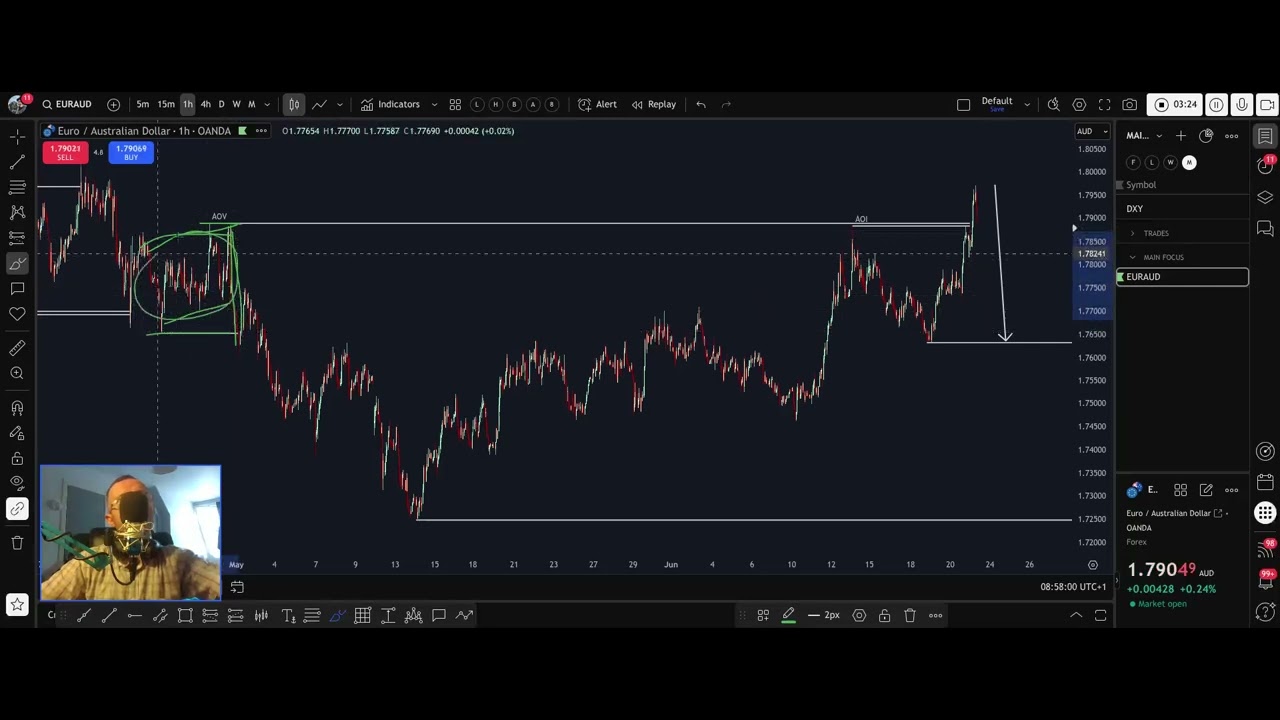Toggle the recorder microphone
The width and height of the screenshot is (1280, 720).
1242,104
